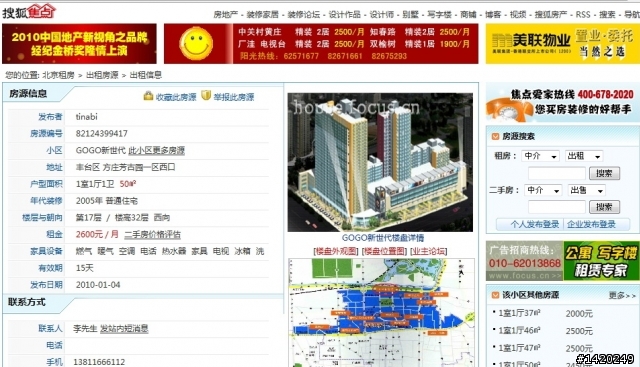This screenshot has height=367, width=640.
Task: Go to 出租房源 breadcrumb
Action: tap(102, 75)
